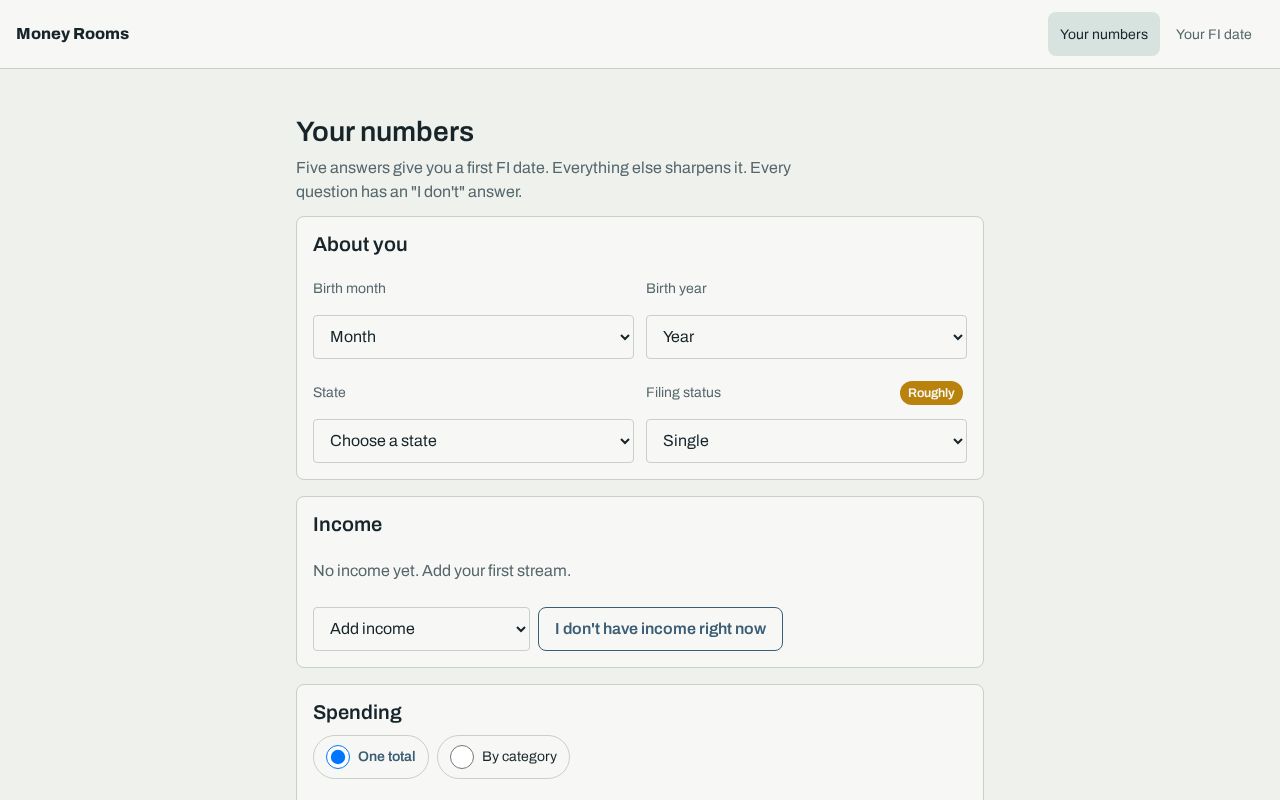1280x800 pixels.
Task: Open the Birth year dropdown
Action: 806,337
